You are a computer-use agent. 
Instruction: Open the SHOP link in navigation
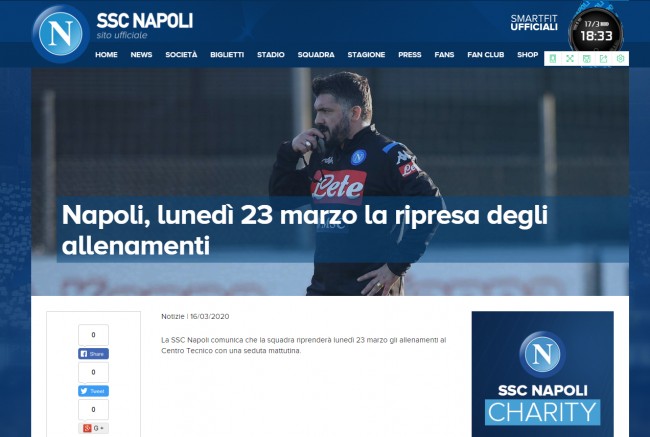tap(527, 55)
